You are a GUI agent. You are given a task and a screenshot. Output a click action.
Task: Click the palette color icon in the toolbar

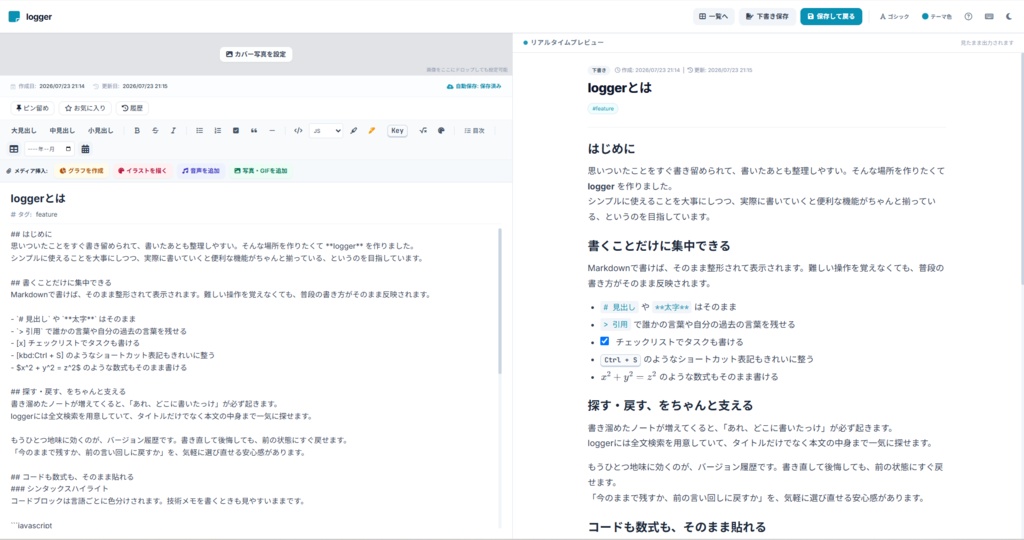[441, 131]
